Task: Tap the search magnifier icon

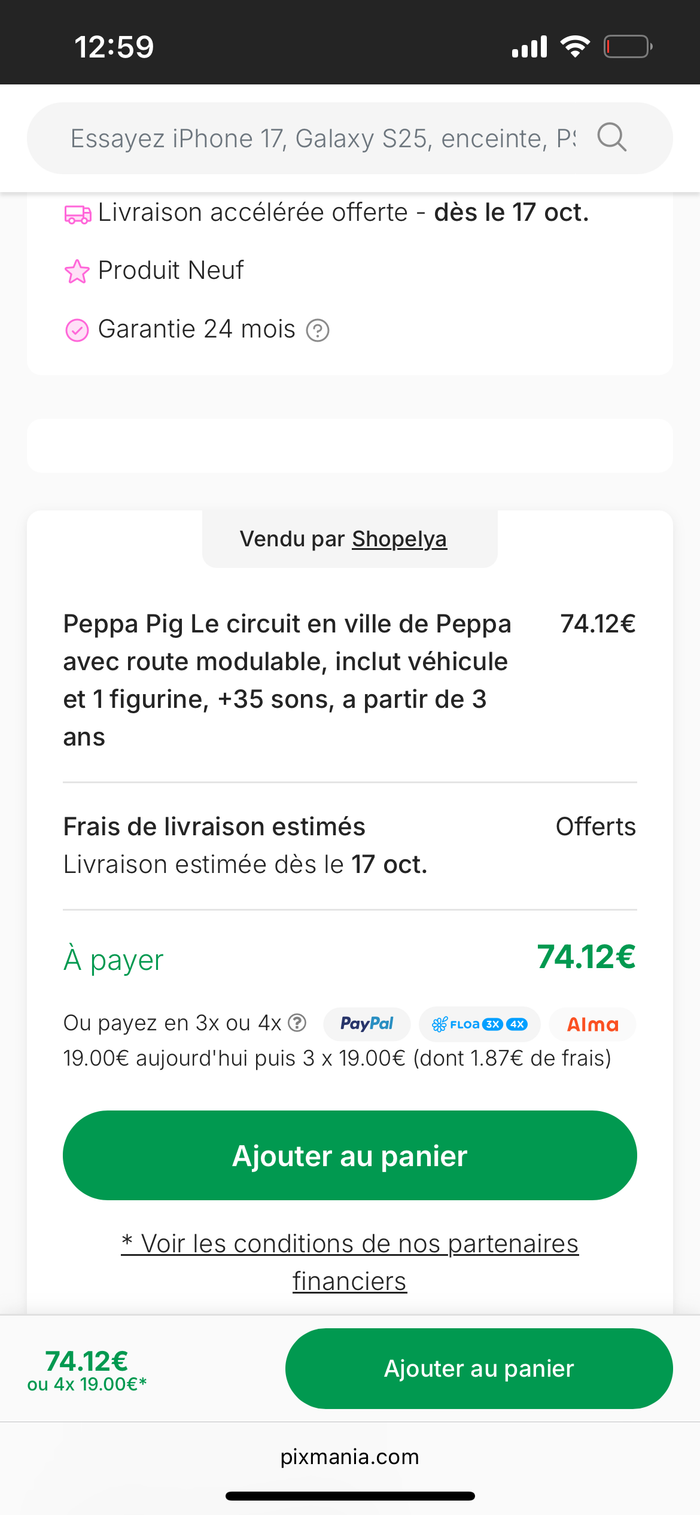Action: [x=612, y=137]
